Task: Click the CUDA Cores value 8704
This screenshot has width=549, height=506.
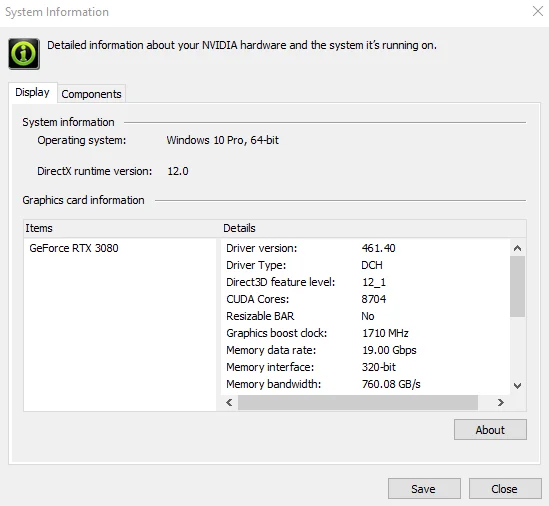Action: point(374,299)
